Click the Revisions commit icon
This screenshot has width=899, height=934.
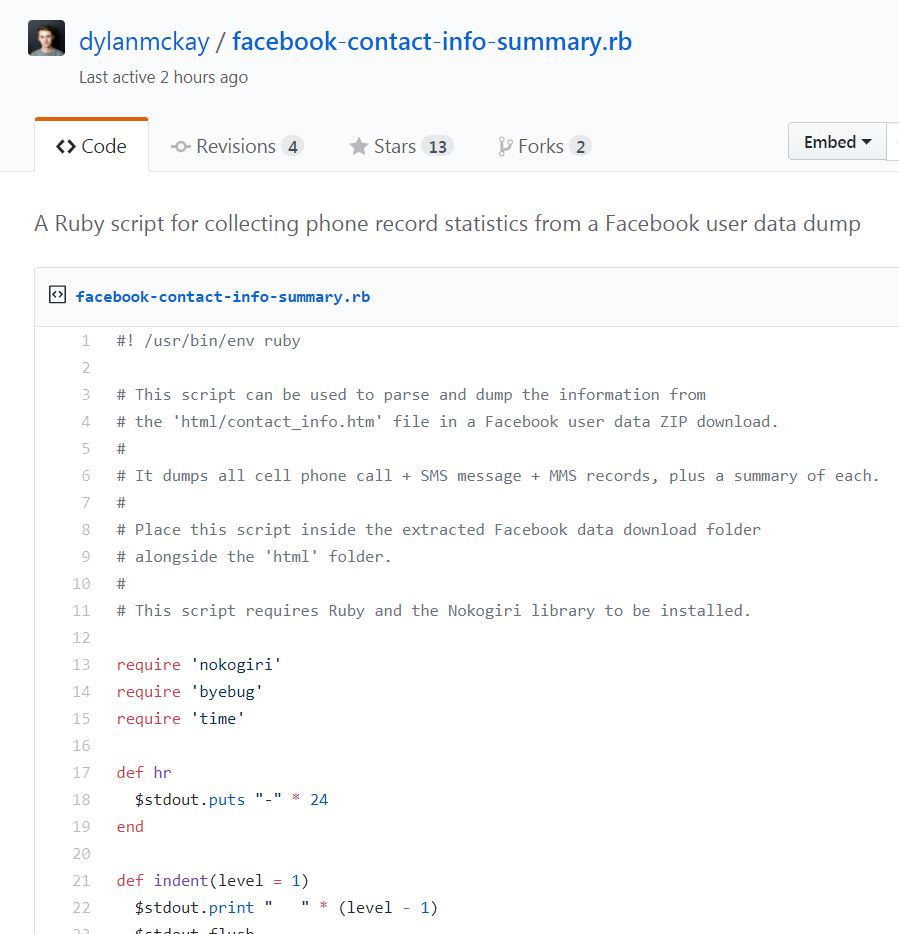(181, 147)
